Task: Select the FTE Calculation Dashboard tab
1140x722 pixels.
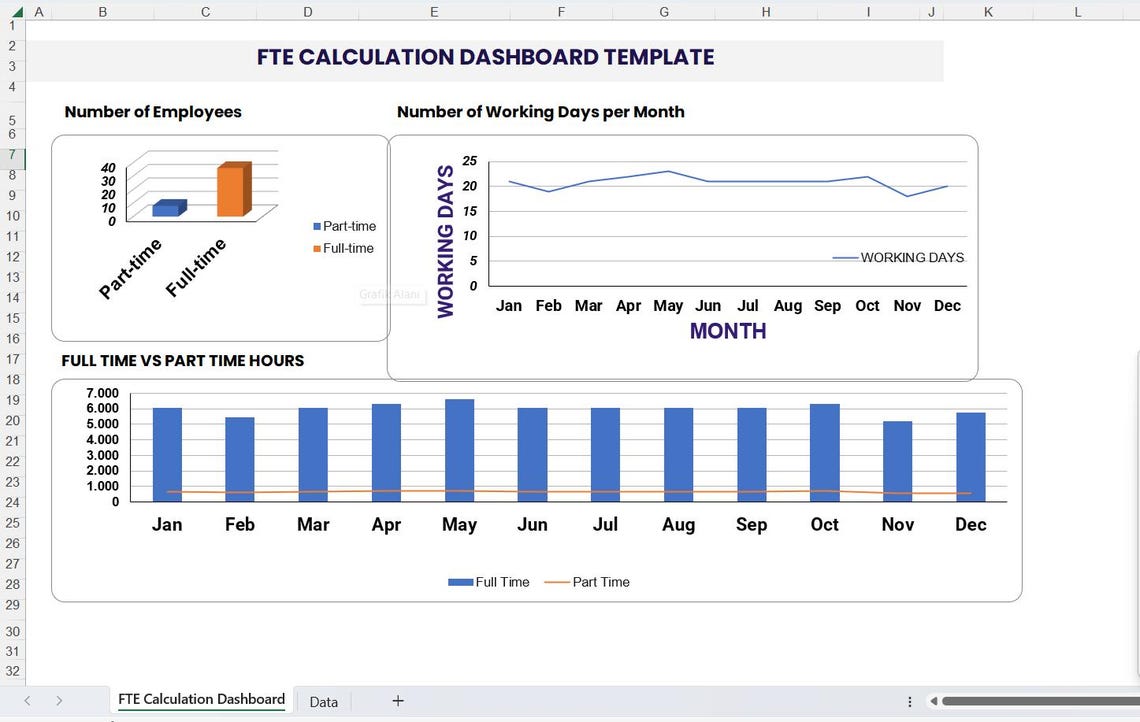Action: [x=200, y=699]
